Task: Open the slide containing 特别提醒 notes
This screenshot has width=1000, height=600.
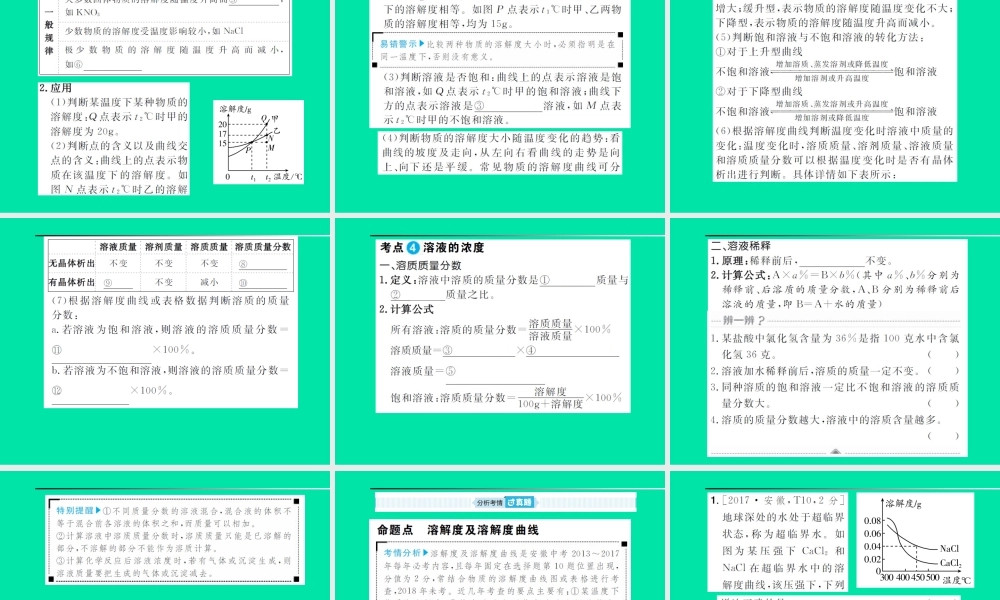Action: 165,535
